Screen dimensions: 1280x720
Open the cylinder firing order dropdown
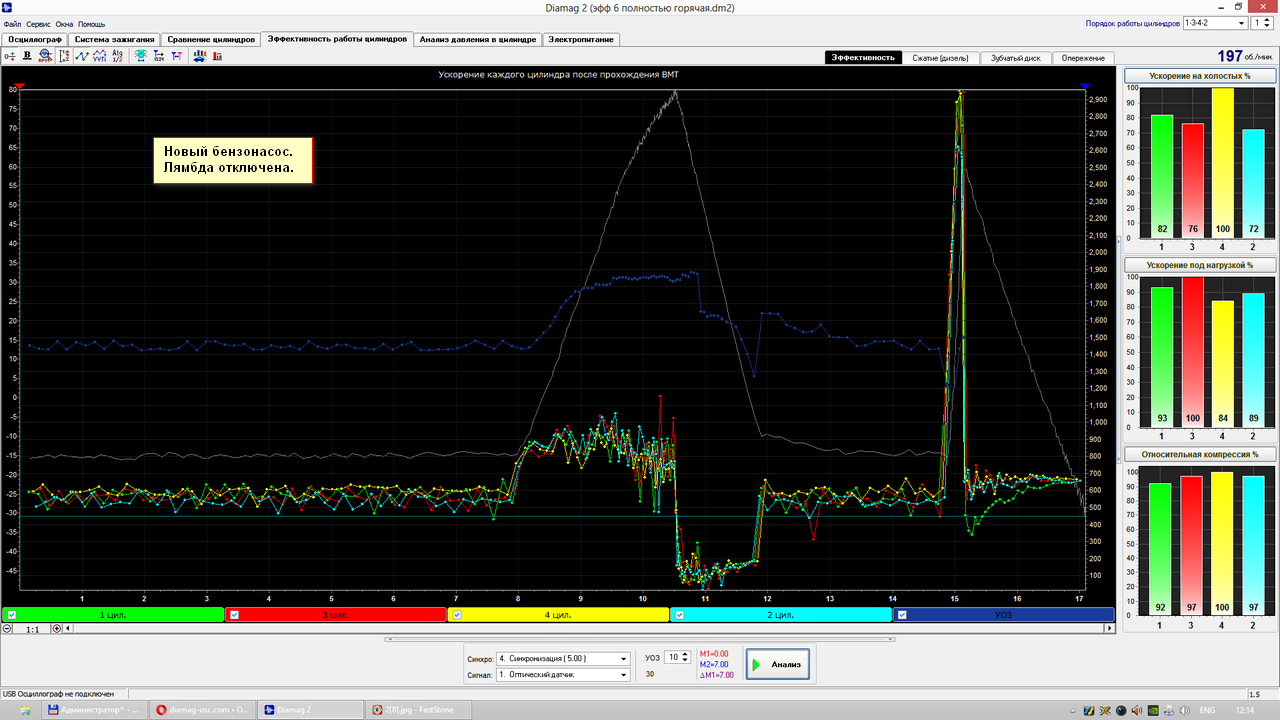tap(1215, 22)
